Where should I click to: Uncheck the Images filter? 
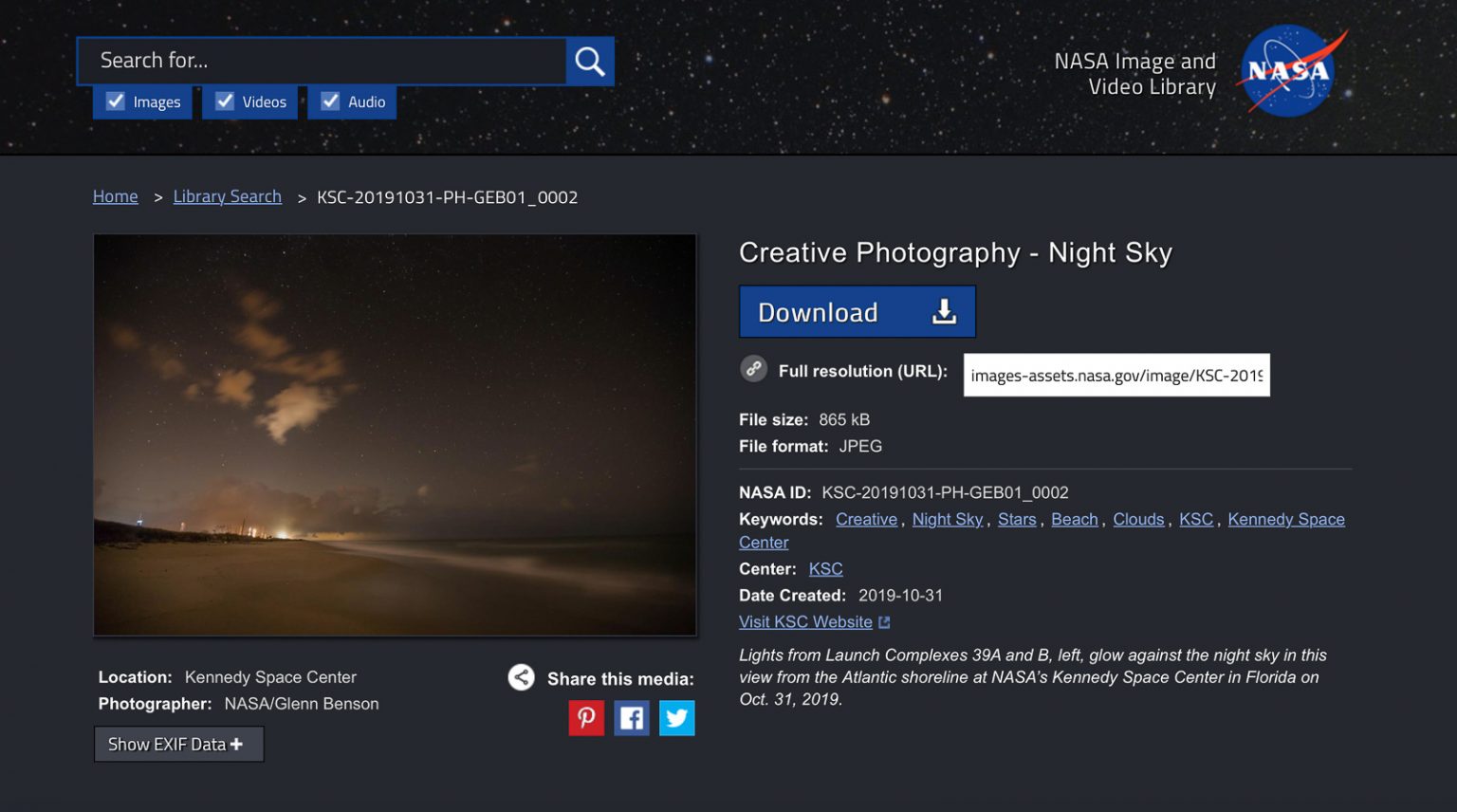(116, 101)
